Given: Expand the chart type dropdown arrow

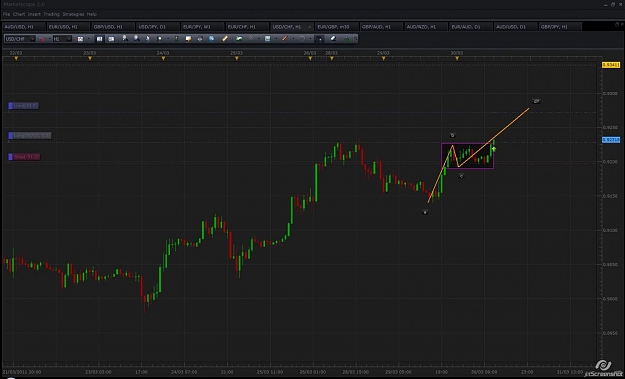Looking at the screenshot, I should tap(88, 39).
